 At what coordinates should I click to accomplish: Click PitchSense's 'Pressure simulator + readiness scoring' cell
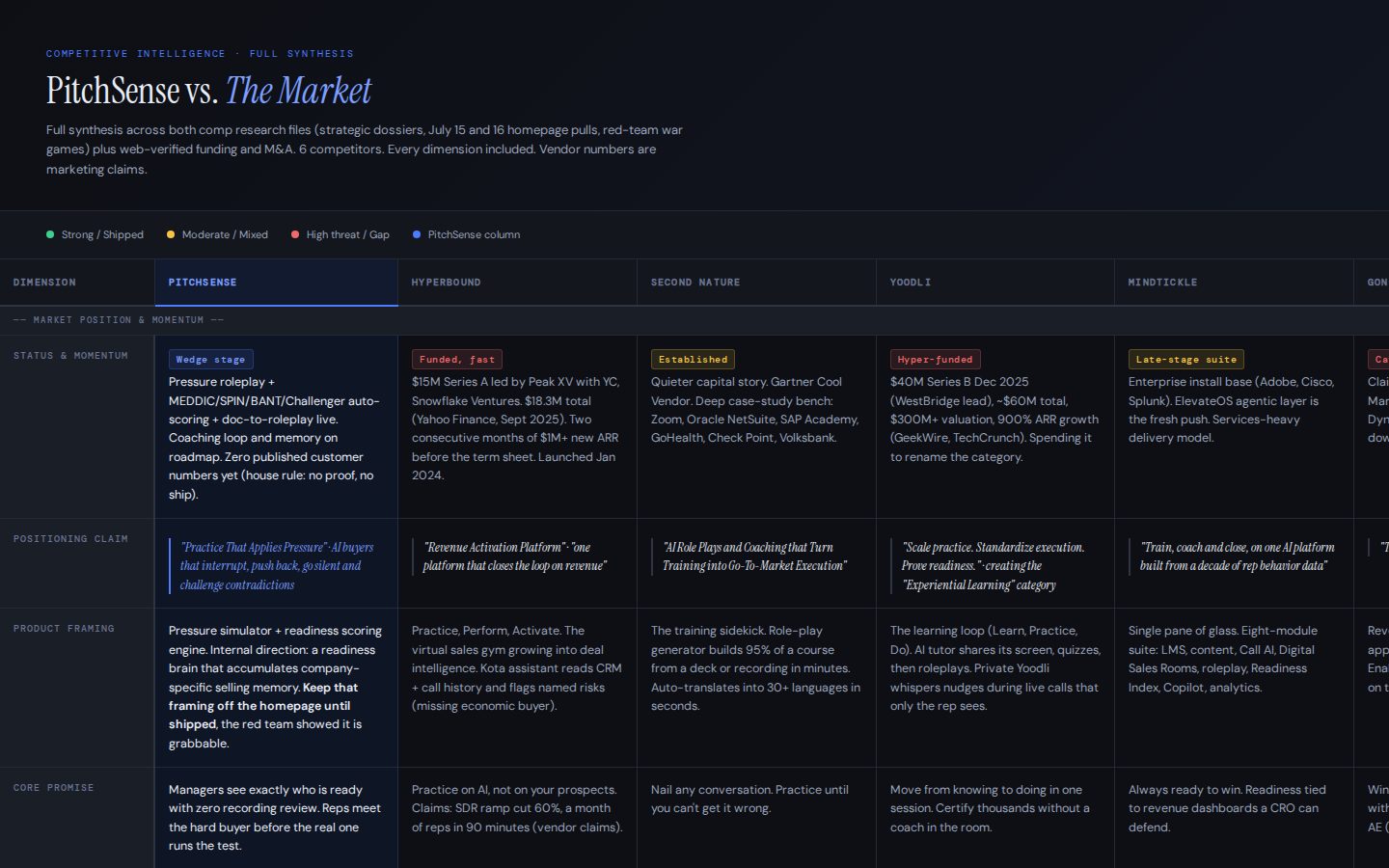point(276,687)
